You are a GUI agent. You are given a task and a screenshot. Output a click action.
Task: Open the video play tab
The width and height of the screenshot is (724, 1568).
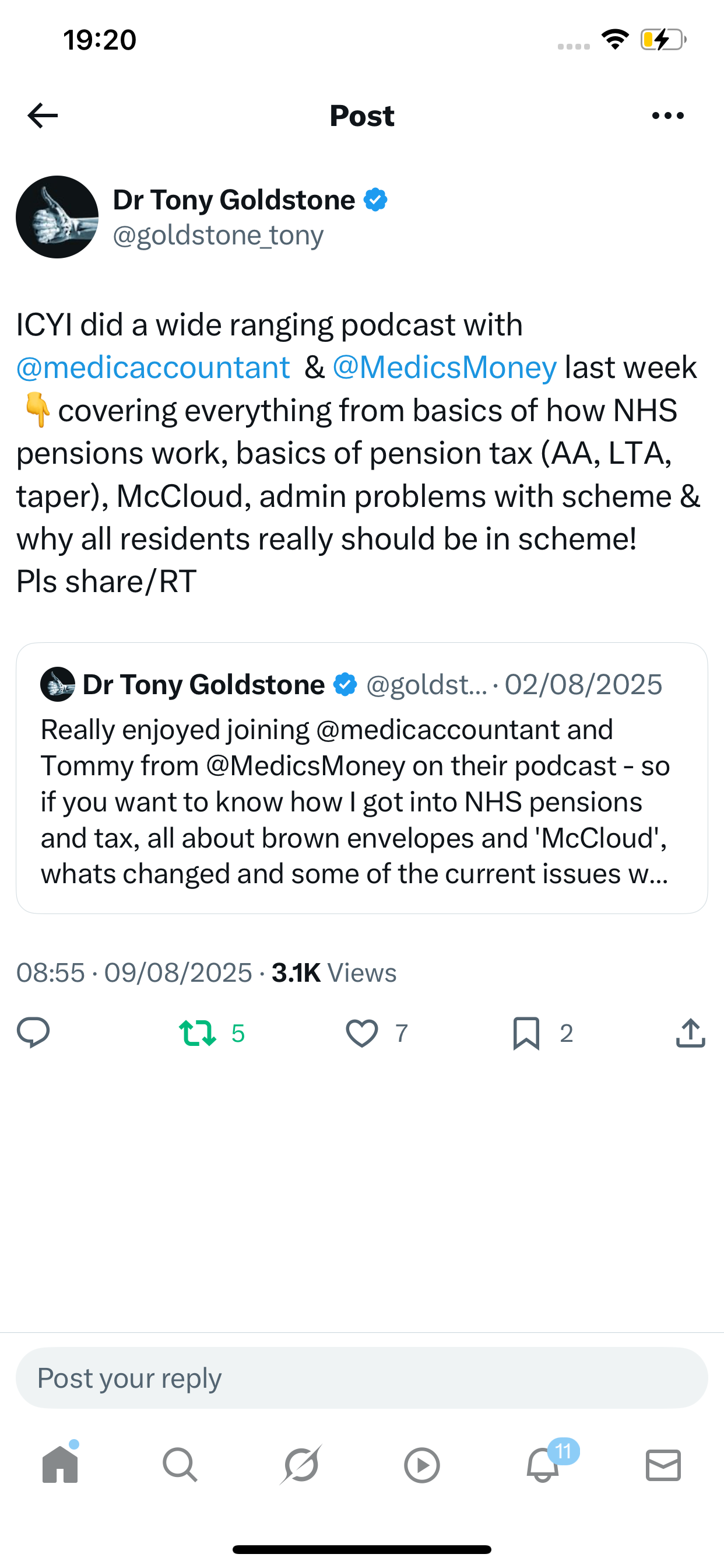421,1465
